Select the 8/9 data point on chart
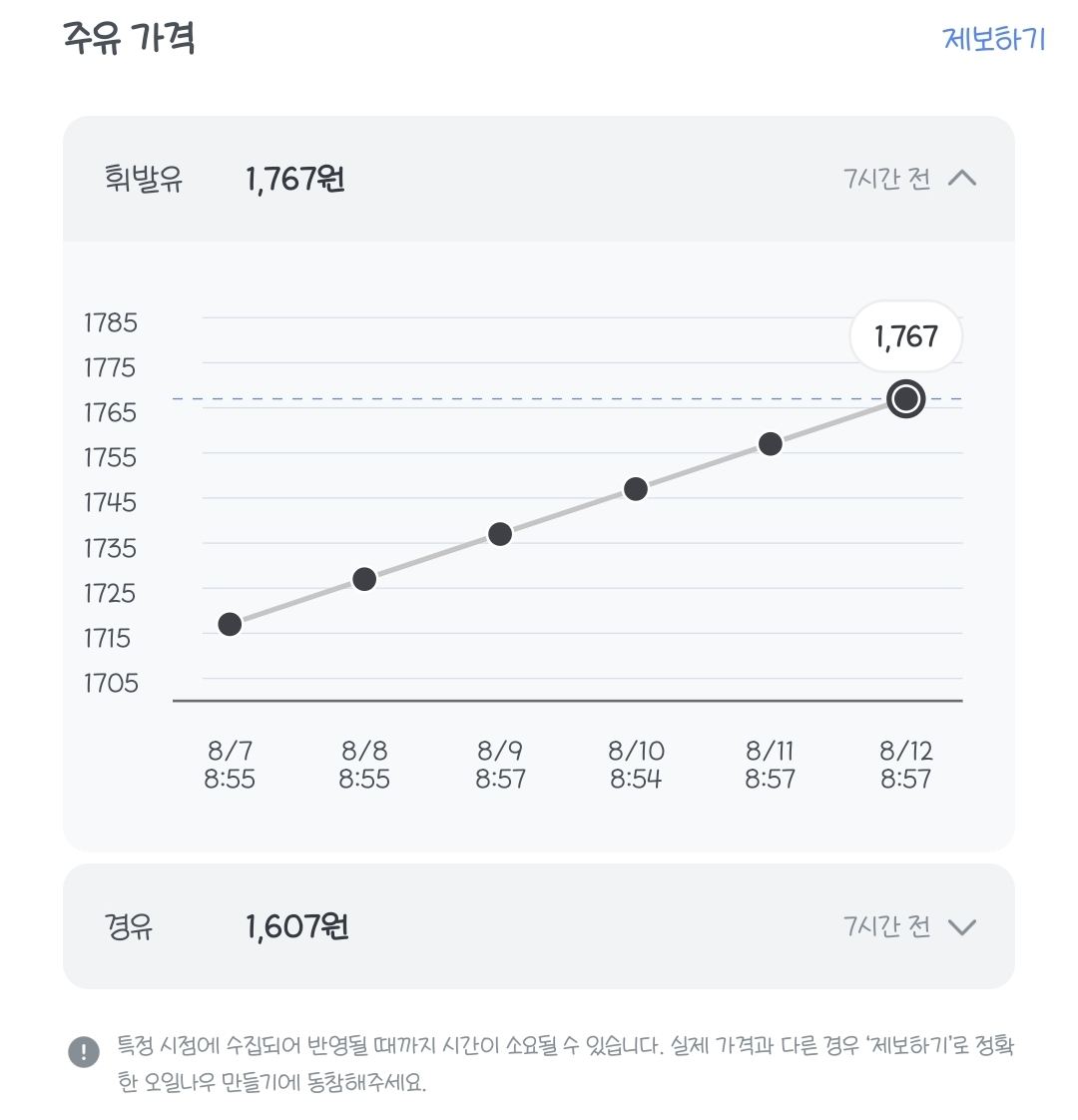 point(500,534)
